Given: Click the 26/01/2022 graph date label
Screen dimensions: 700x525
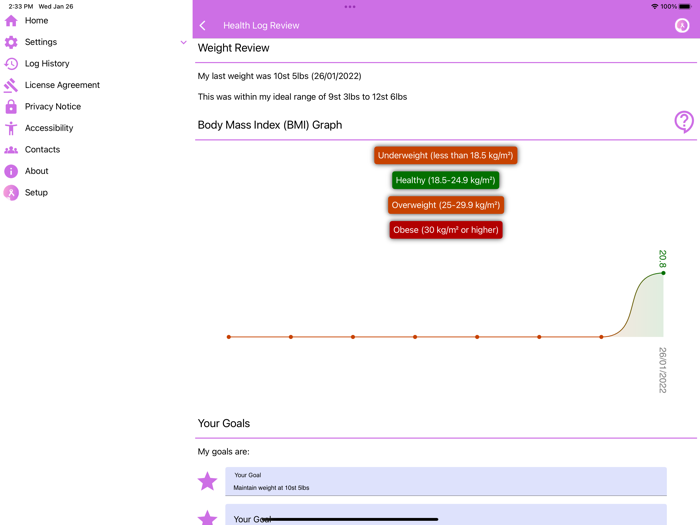Looking at the screenshot, I should 662,370.
